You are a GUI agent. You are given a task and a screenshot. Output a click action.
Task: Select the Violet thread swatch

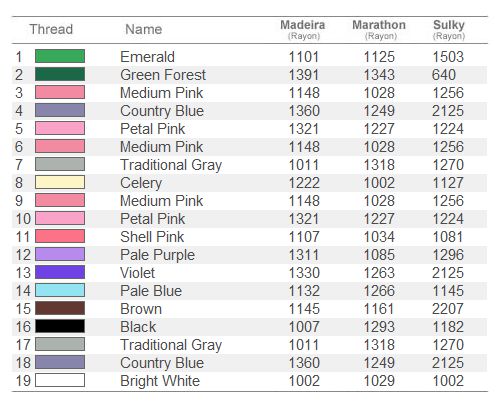tap(60, 272)
